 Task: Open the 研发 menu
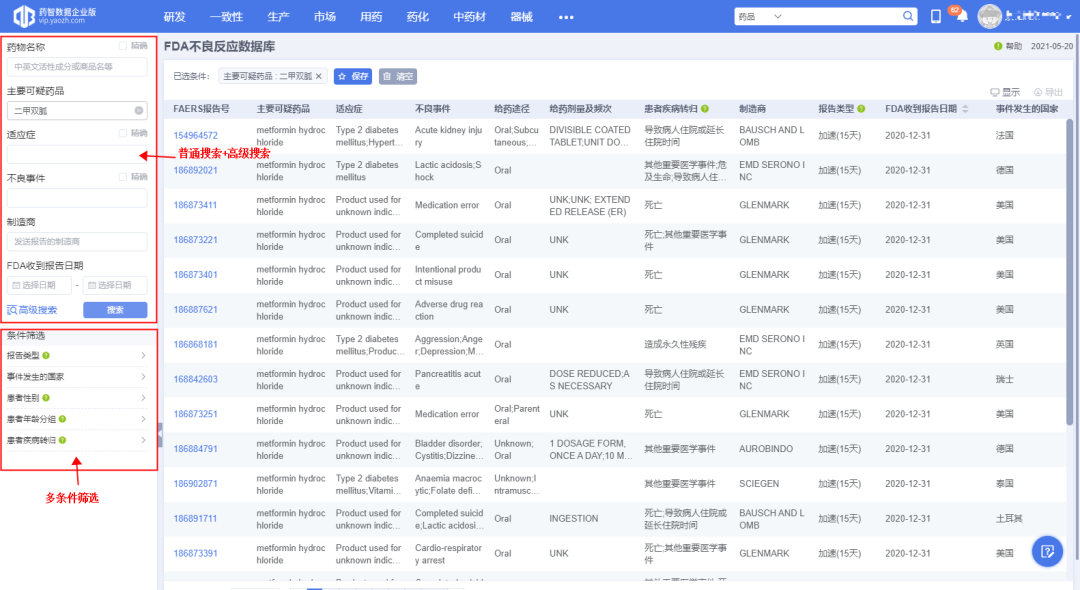(x=175, y=17)
